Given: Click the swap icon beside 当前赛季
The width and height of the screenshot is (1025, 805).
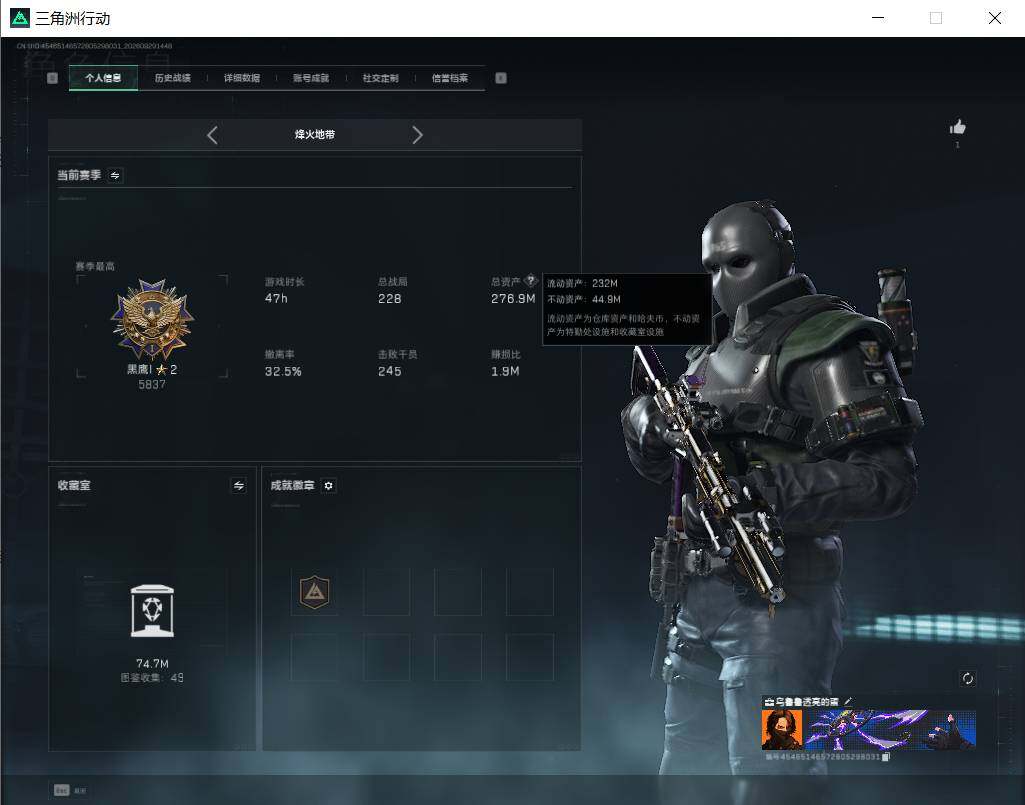Looking at the screenshot, I should point(115,175).
